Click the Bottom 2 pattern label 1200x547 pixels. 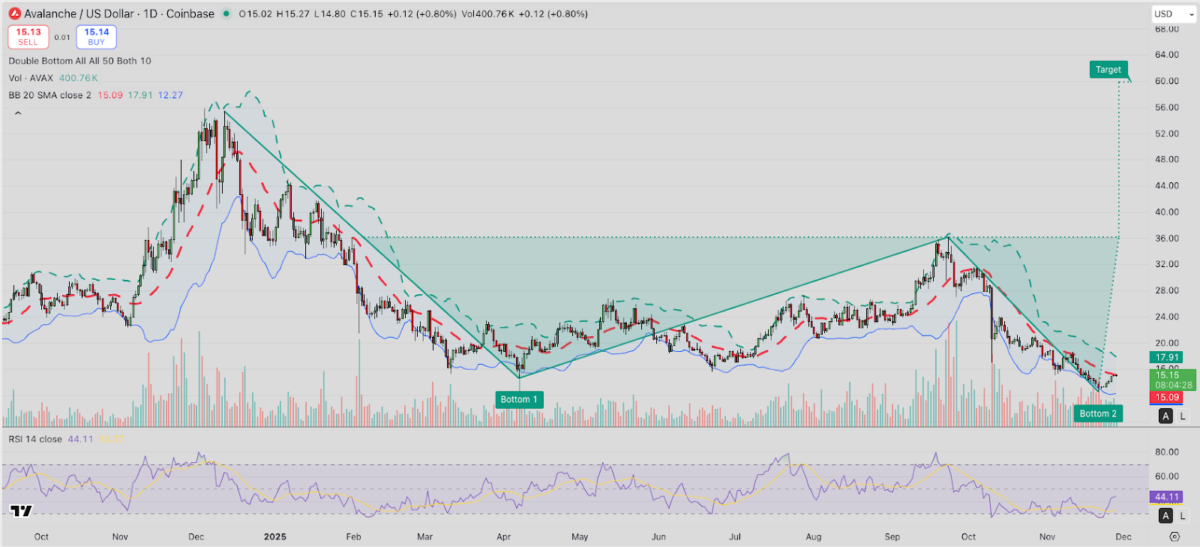click(1096, 413)
